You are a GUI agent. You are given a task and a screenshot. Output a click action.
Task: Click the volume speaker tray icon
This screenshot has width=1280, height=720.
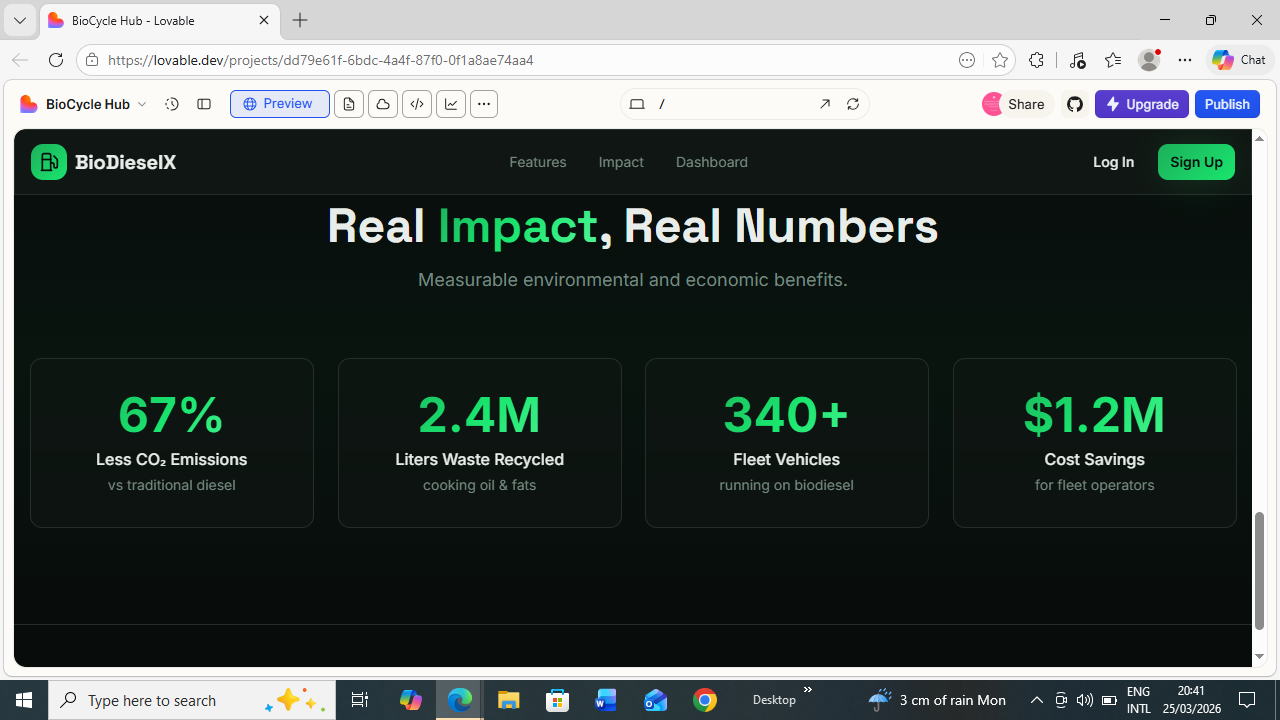(x=1085, y=700)
